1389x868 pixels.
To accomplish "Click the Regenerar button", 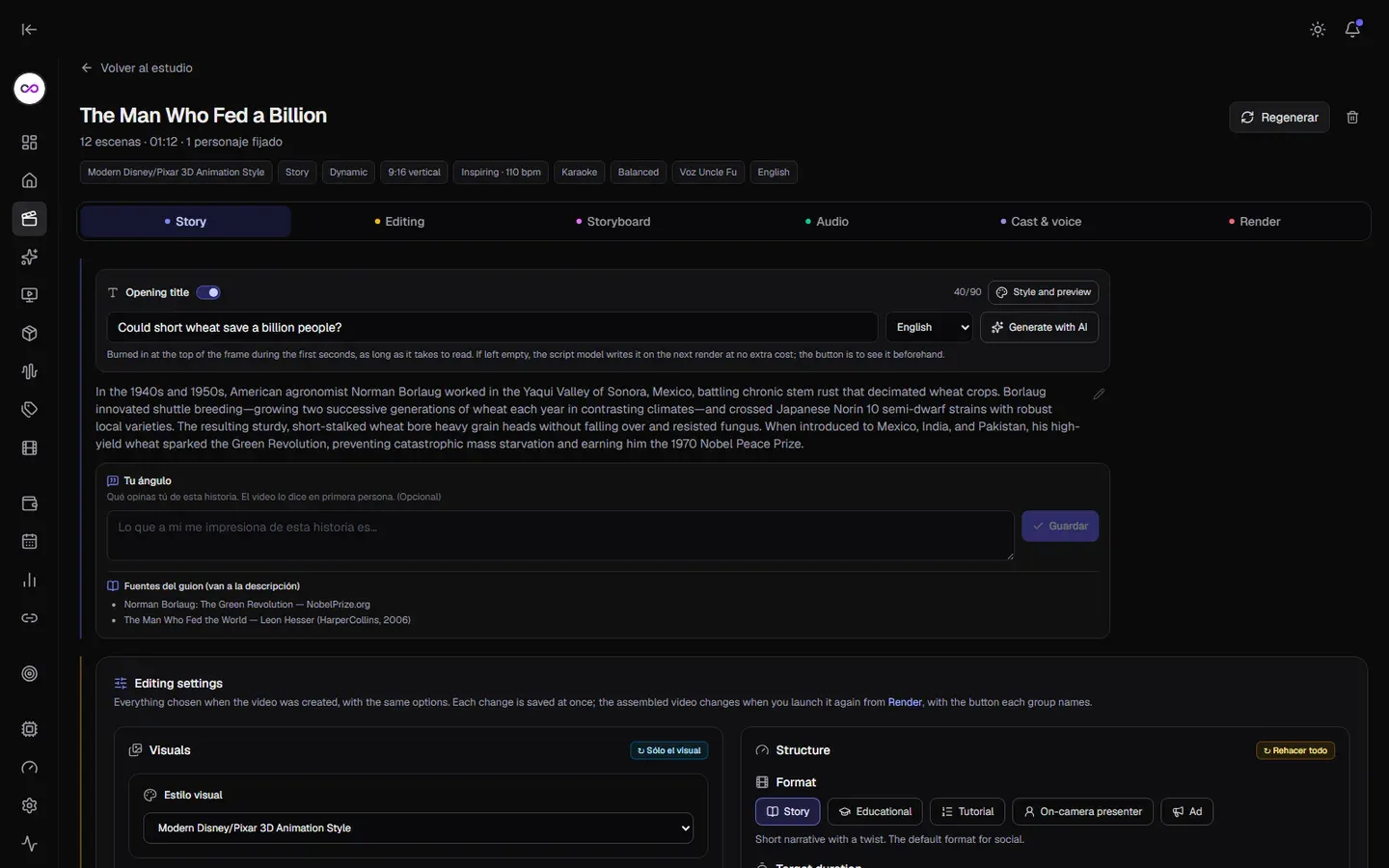I will pos(1279,118).
